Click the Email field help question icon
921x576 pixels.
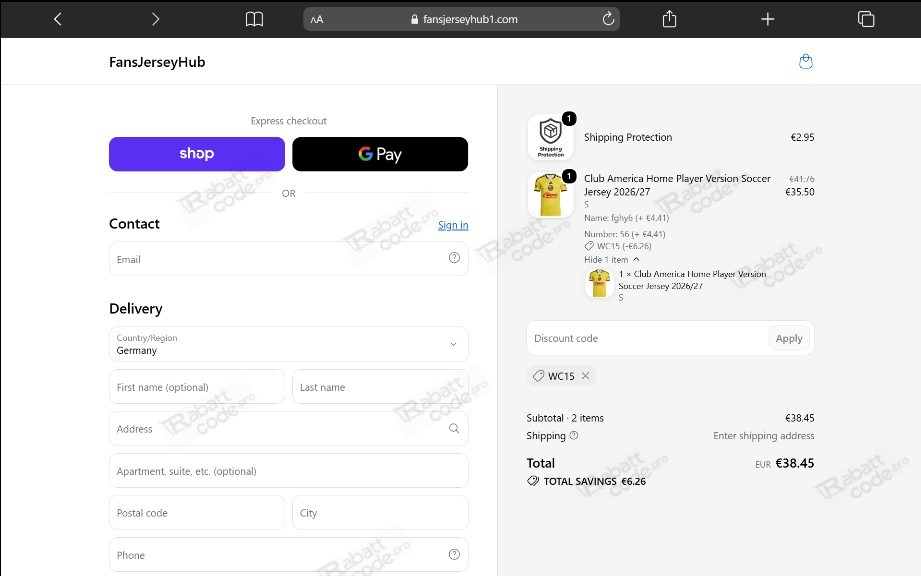pyautogui.click(x=454, y=258)
